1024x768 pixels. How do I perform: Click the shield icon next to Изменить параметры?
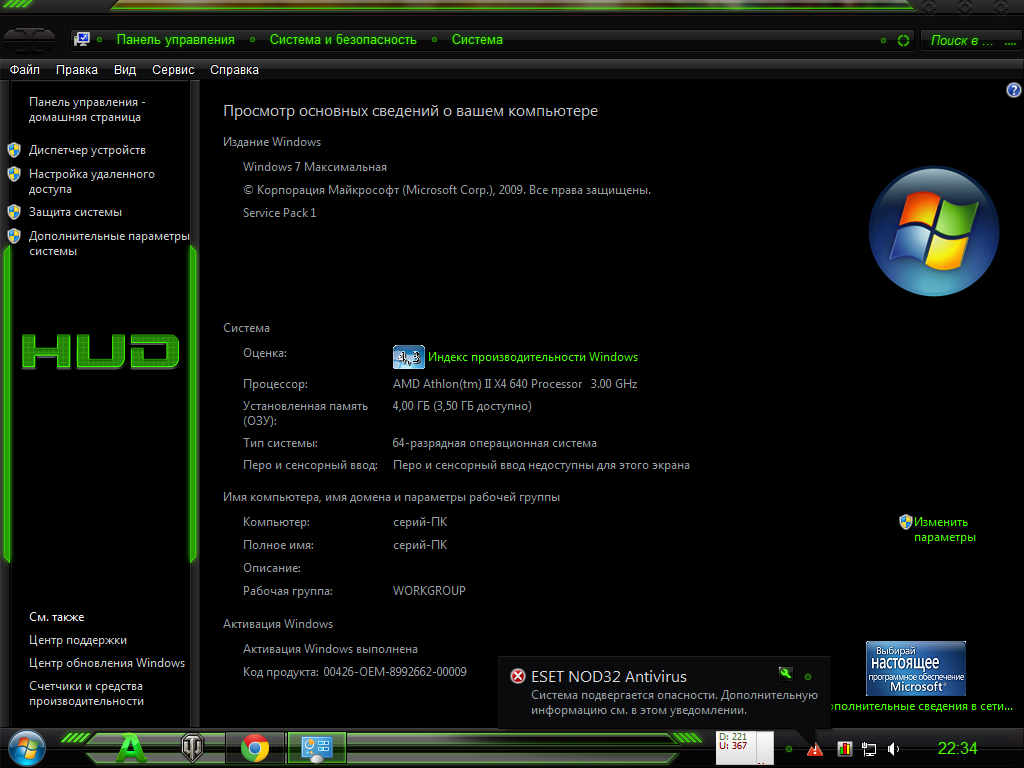pyautogui.click(x=905, y=522)
